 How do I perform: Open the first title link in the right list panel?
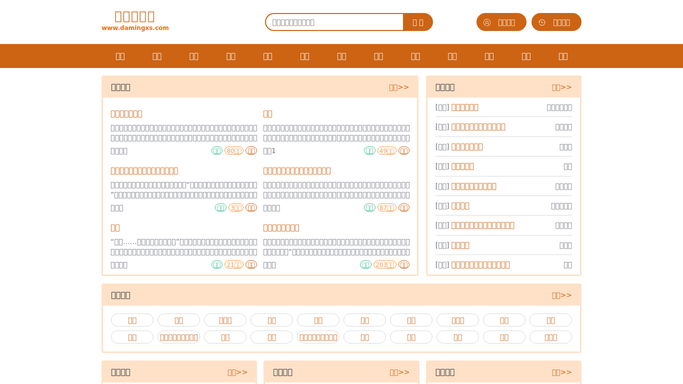point(465,108)
